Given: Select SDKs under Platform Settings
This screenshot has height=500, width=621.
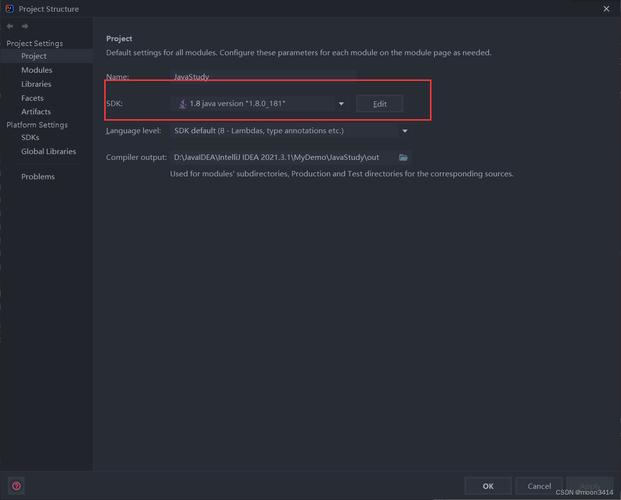Looking at the screenshot, I should [x=30, y=137].
